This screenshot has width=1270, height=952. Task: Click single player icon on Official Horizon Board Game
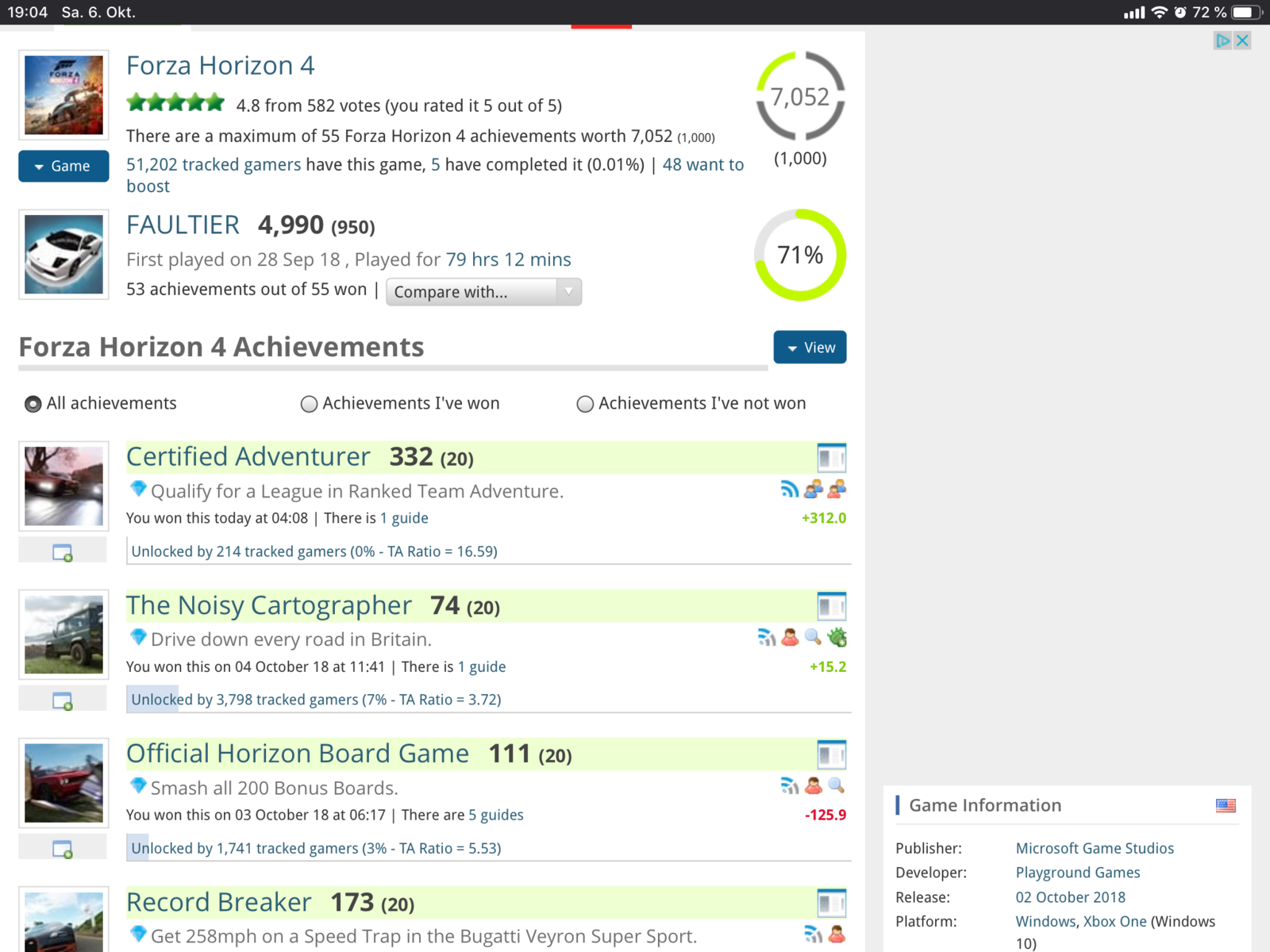pos(814,785)
